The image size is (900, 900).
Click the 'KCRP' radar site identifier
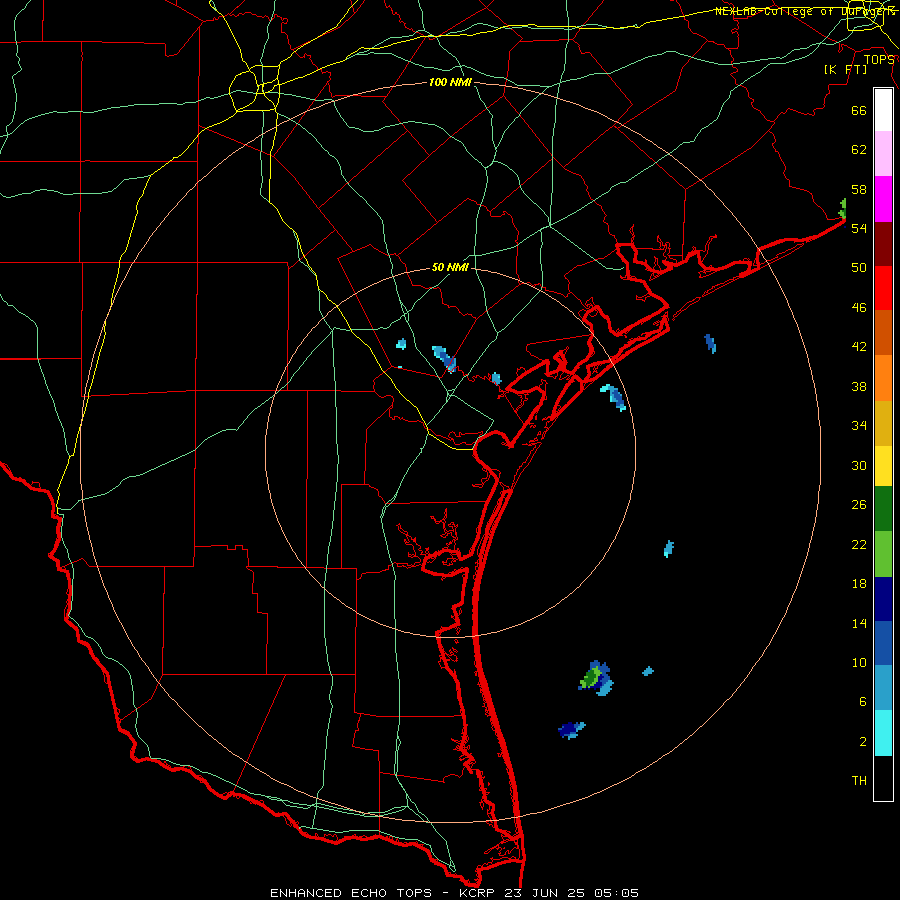478,893
